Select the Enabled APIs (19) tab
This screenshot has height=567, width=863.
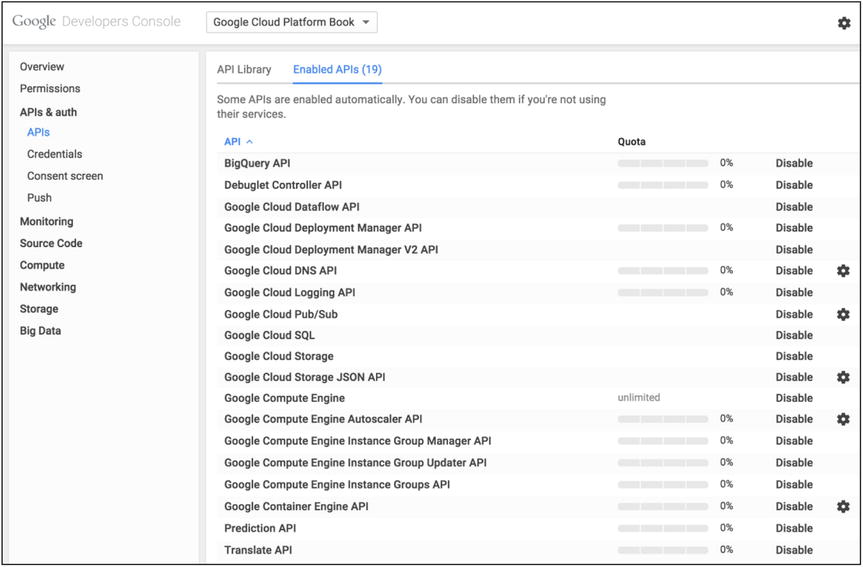[x=337, y=69]
